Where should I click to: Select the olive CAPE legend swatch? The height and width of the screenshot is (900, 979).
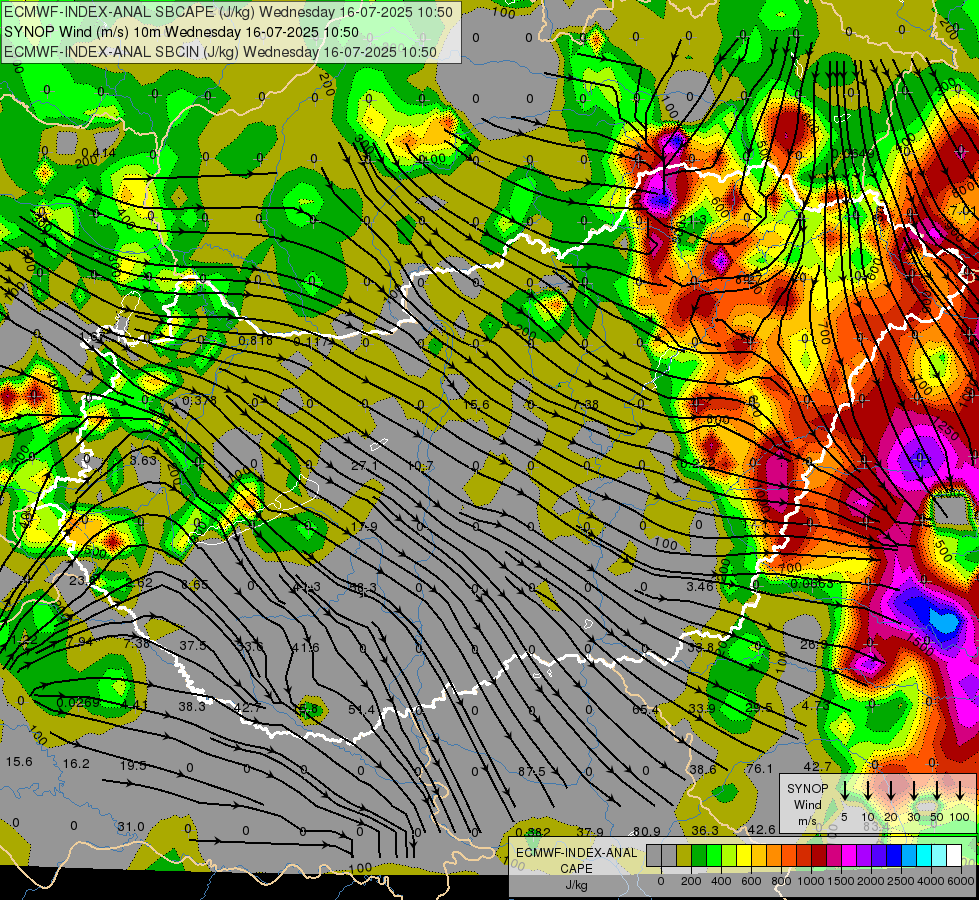tap(684, 855)
